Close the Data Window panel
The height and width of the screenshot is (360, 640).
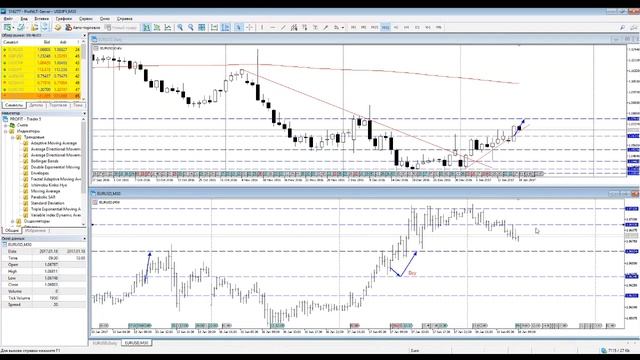coord(84,238)
